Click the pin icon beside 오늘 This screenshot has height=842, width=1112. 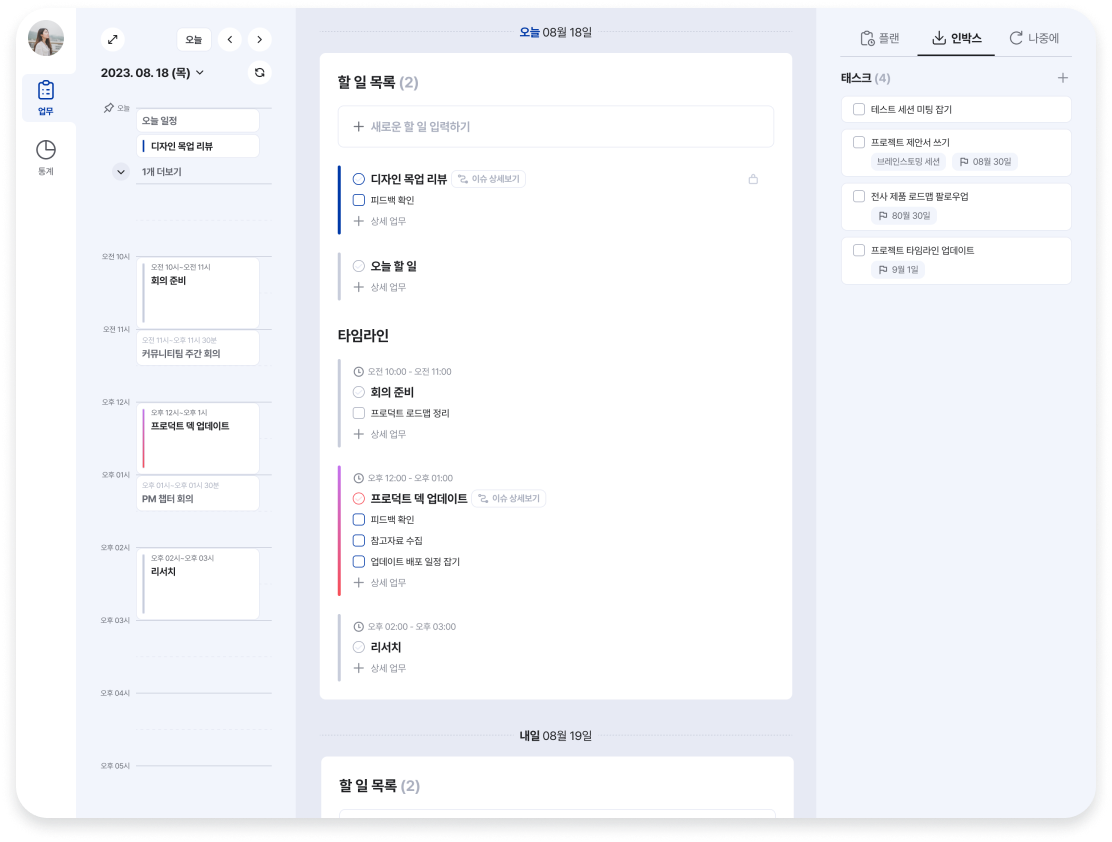click(109, 109)
